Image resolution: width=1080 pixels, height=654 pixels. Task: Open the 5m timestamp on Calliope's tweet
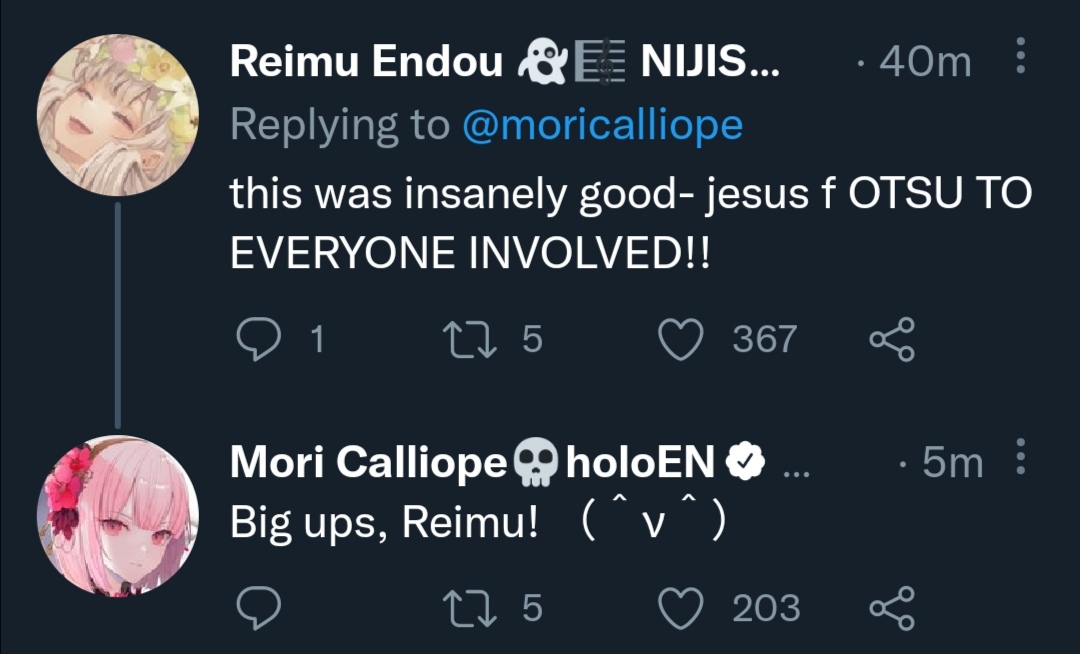coord(951,462)
